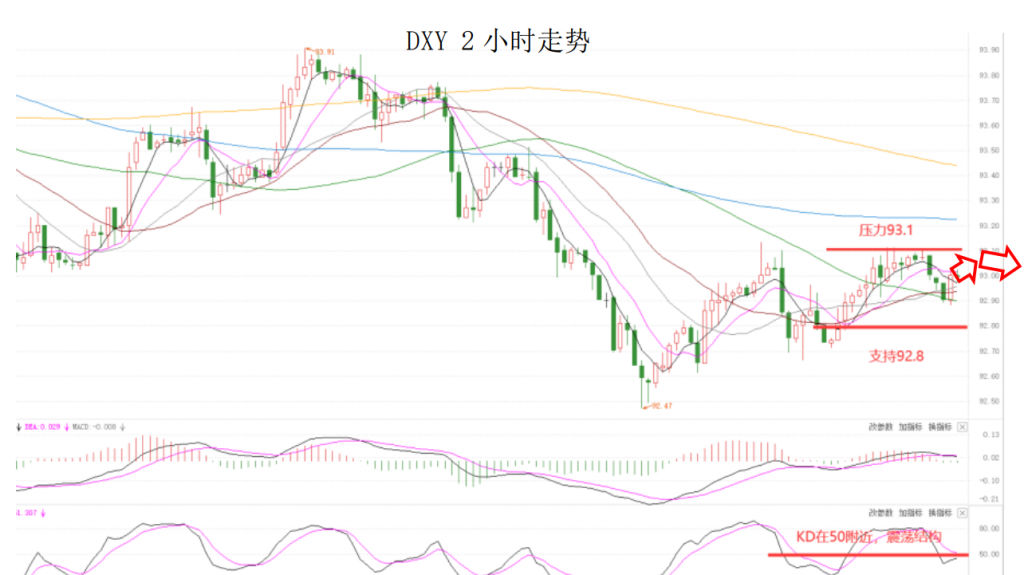Click the MACD:-0.008 indicator value
Viewport: 1024px width, 575px height.
(94, 427)
